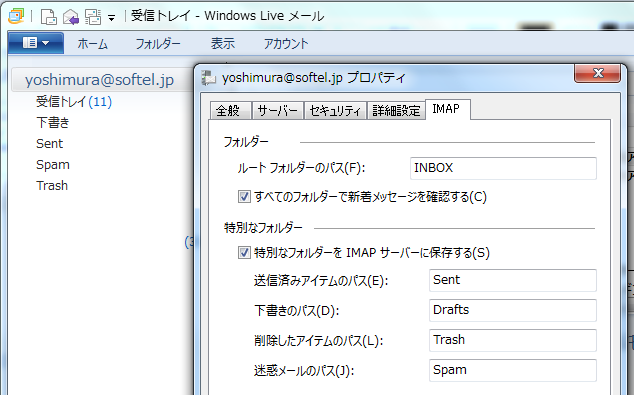This screenshot has width=634, height=395.
Task: Click the 下書きのパス(D) label
Action: (x=297, y=311)
